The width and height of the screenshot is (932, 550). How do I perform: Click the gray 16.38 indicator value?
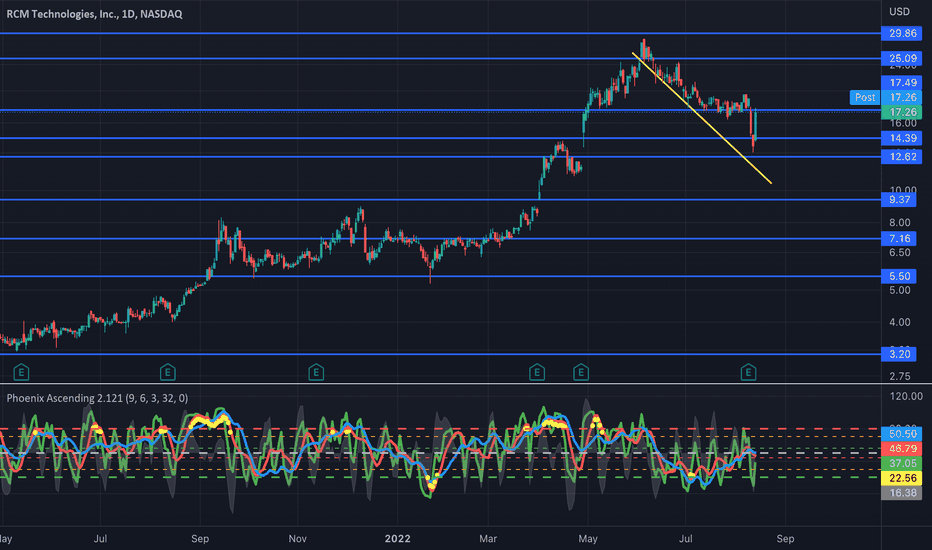(902, 492)
